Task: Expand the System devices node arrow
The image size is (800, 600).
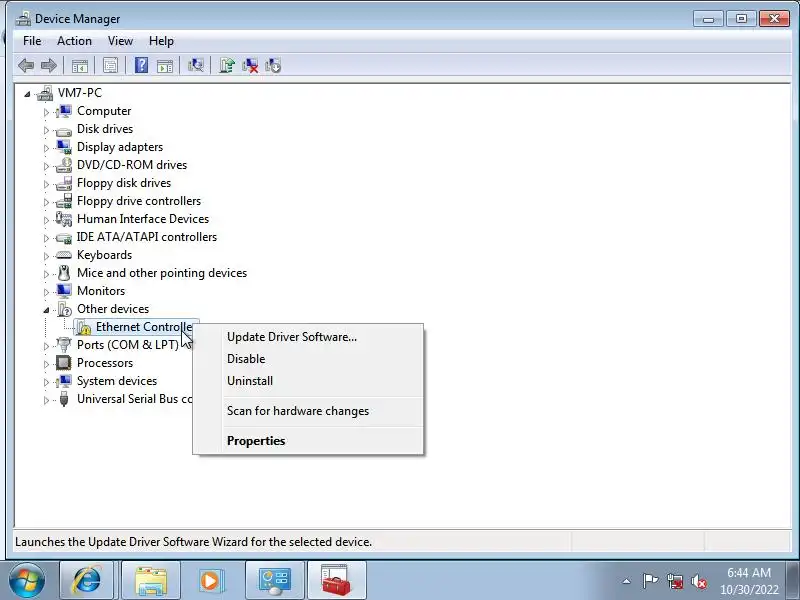Action: [46, 382]
